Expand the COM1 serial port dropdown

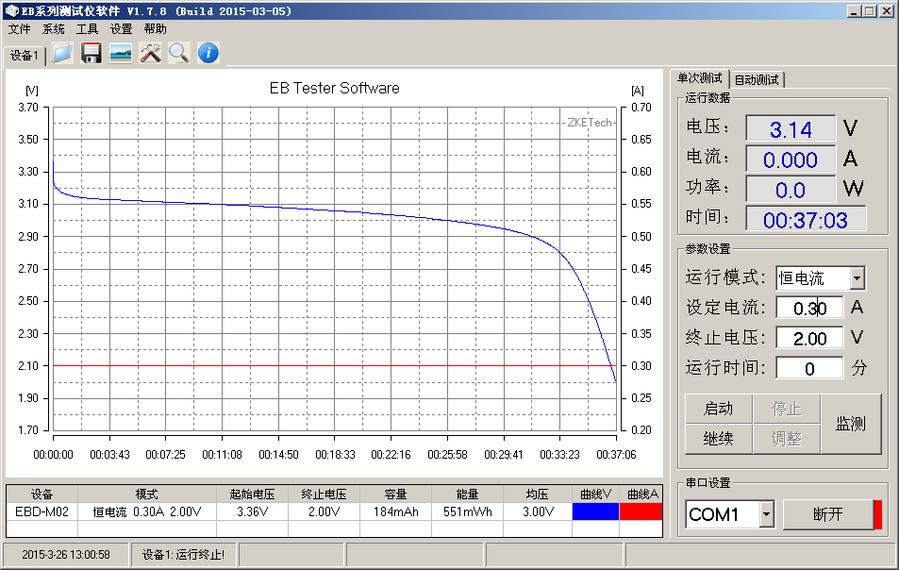point(766,515)
